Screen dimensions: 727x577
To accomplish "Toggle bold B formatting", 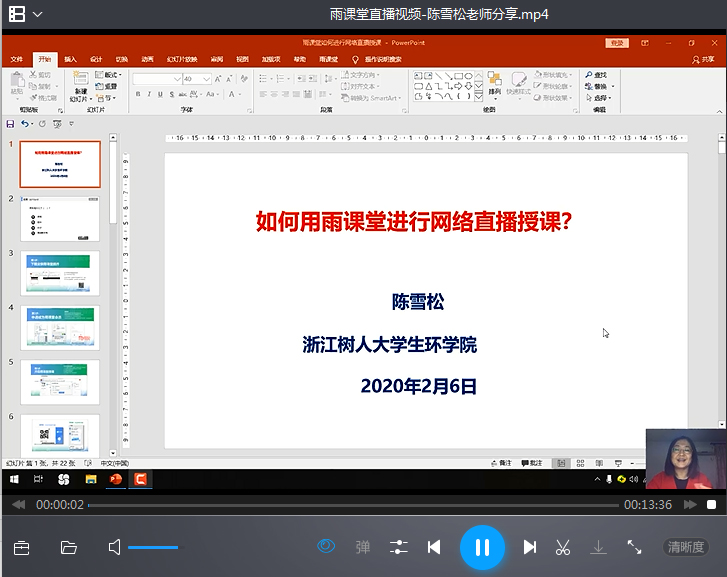I will 138,94.
